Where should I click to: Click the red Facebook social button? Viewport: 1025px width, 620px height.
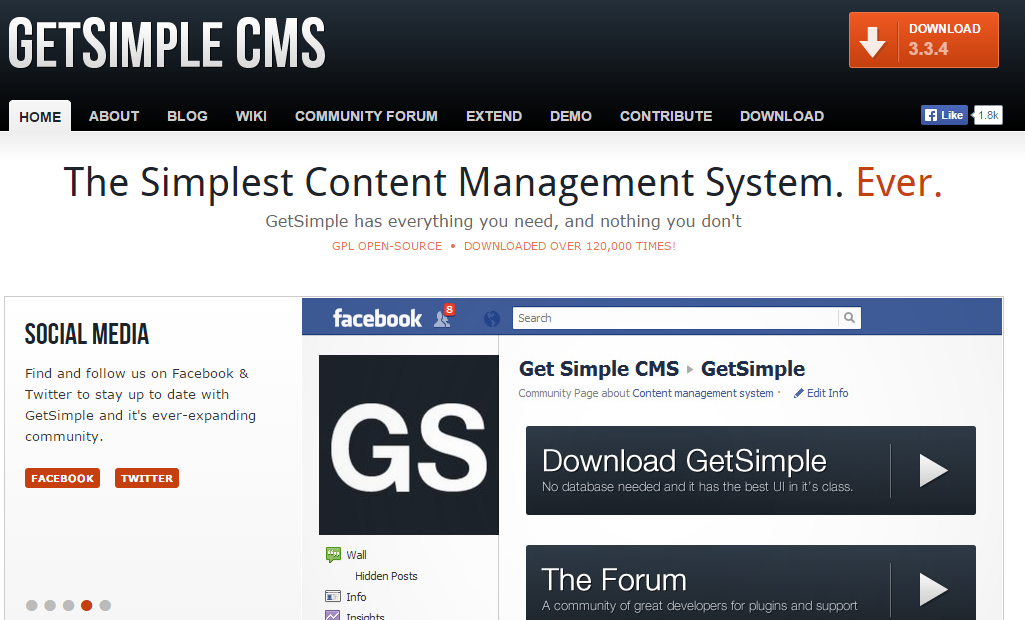click(x=62, y=478)
